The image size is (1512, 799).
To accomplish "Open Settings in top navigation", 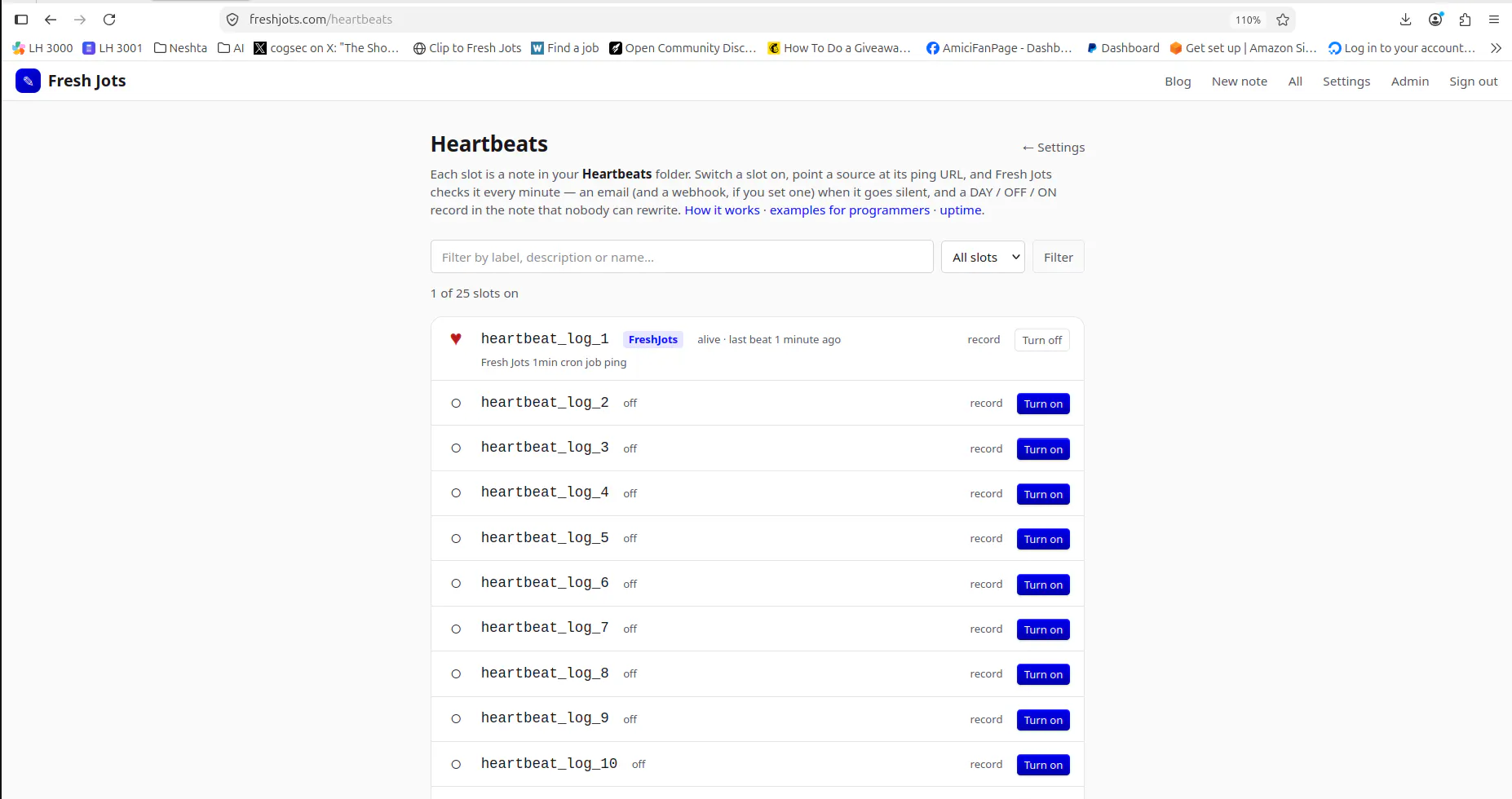I will [x=1346, y=82].
